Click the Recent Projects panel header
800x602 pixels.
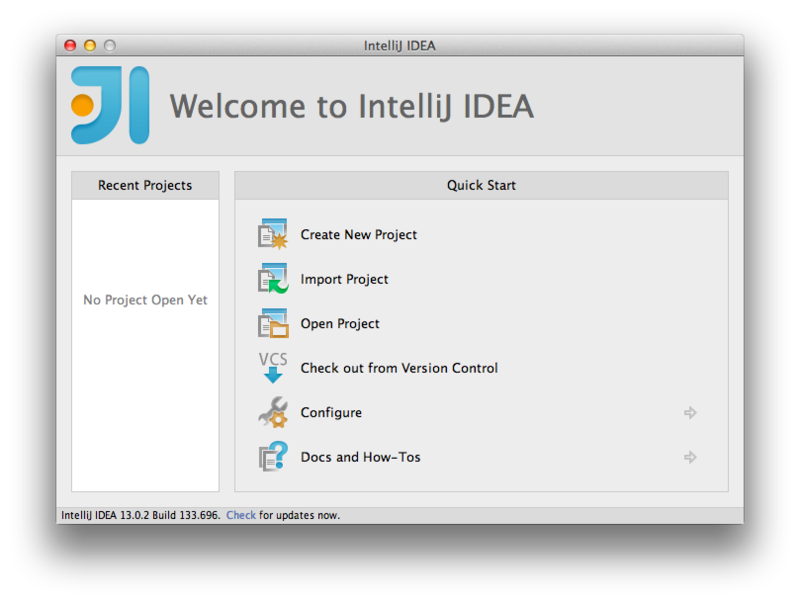pyautogui.click(x=145, y=185)
